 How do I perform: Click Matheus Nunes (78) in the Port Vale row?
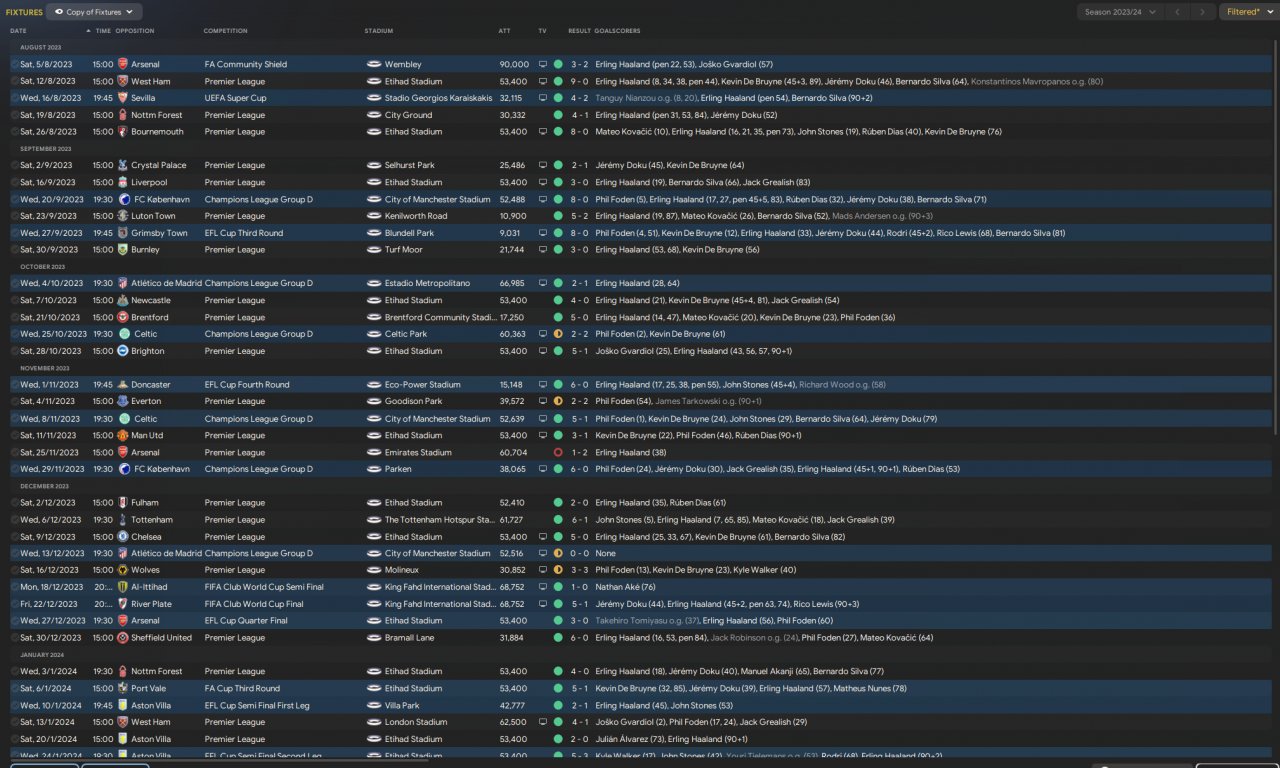[872, 688]
